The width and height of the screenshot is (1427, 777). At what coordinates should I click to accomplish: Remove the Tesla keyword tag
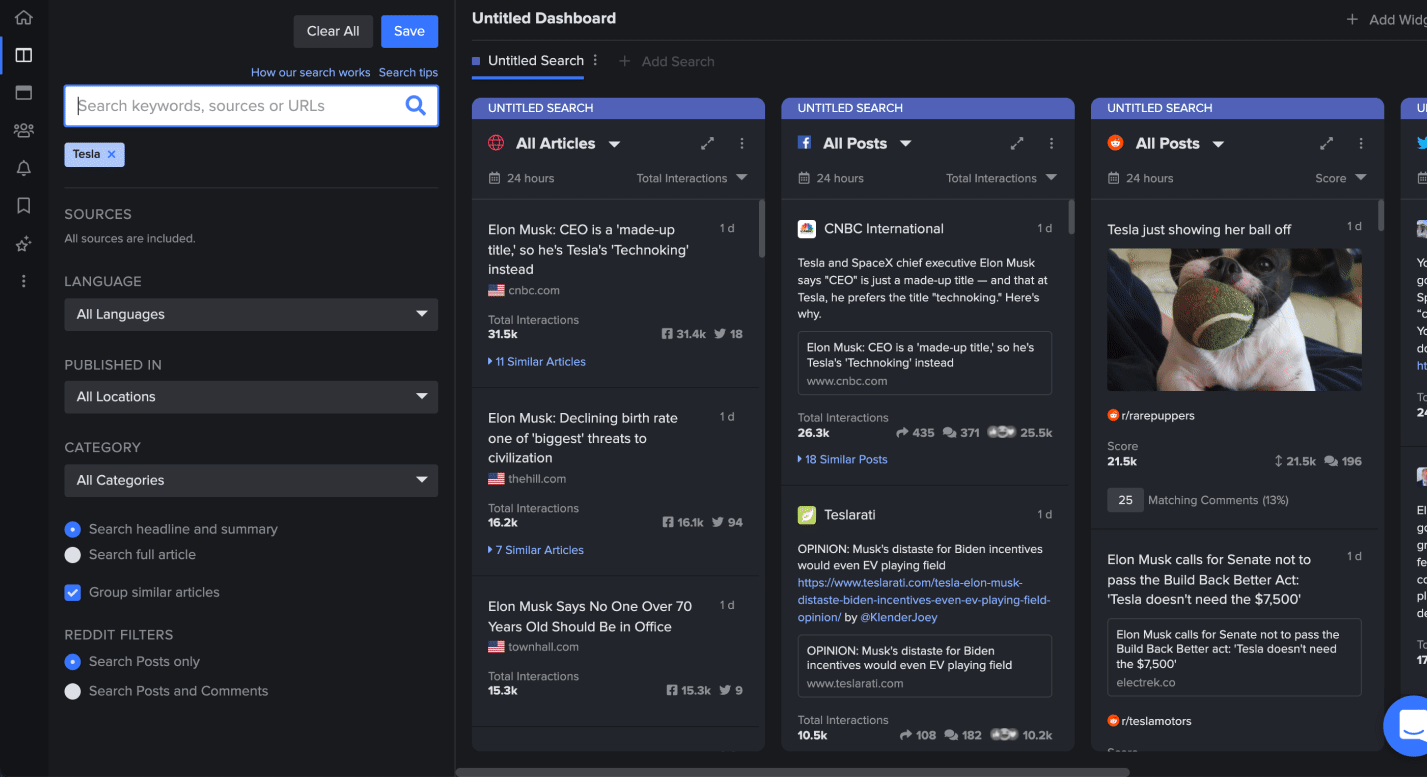111,154
